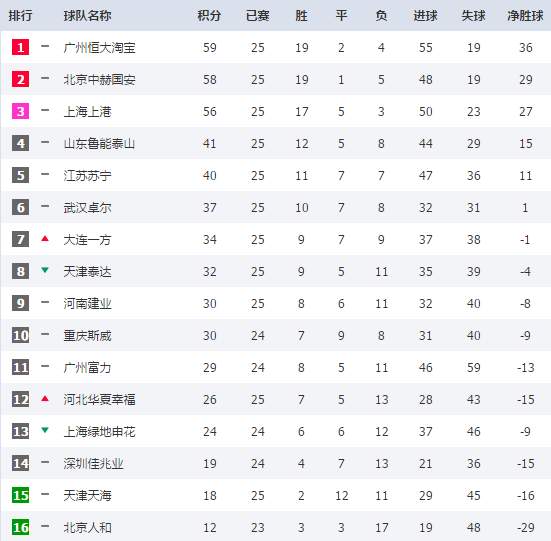Click the green rank 15 badge
Image resolution: width=551 pixels, height=541 pixels.
(x=20, y=495)
